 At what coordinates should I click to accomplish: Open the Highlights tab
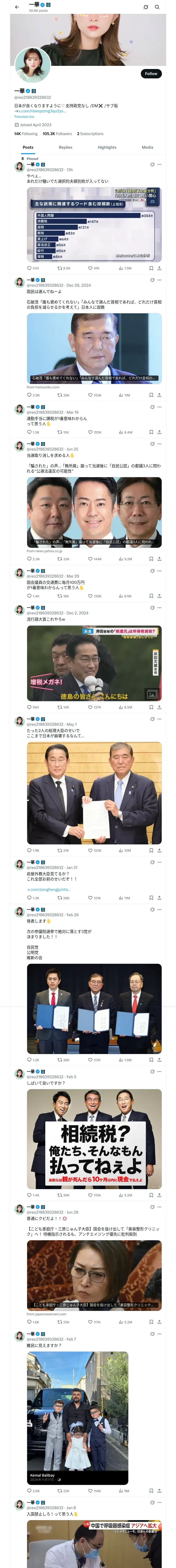107,147
